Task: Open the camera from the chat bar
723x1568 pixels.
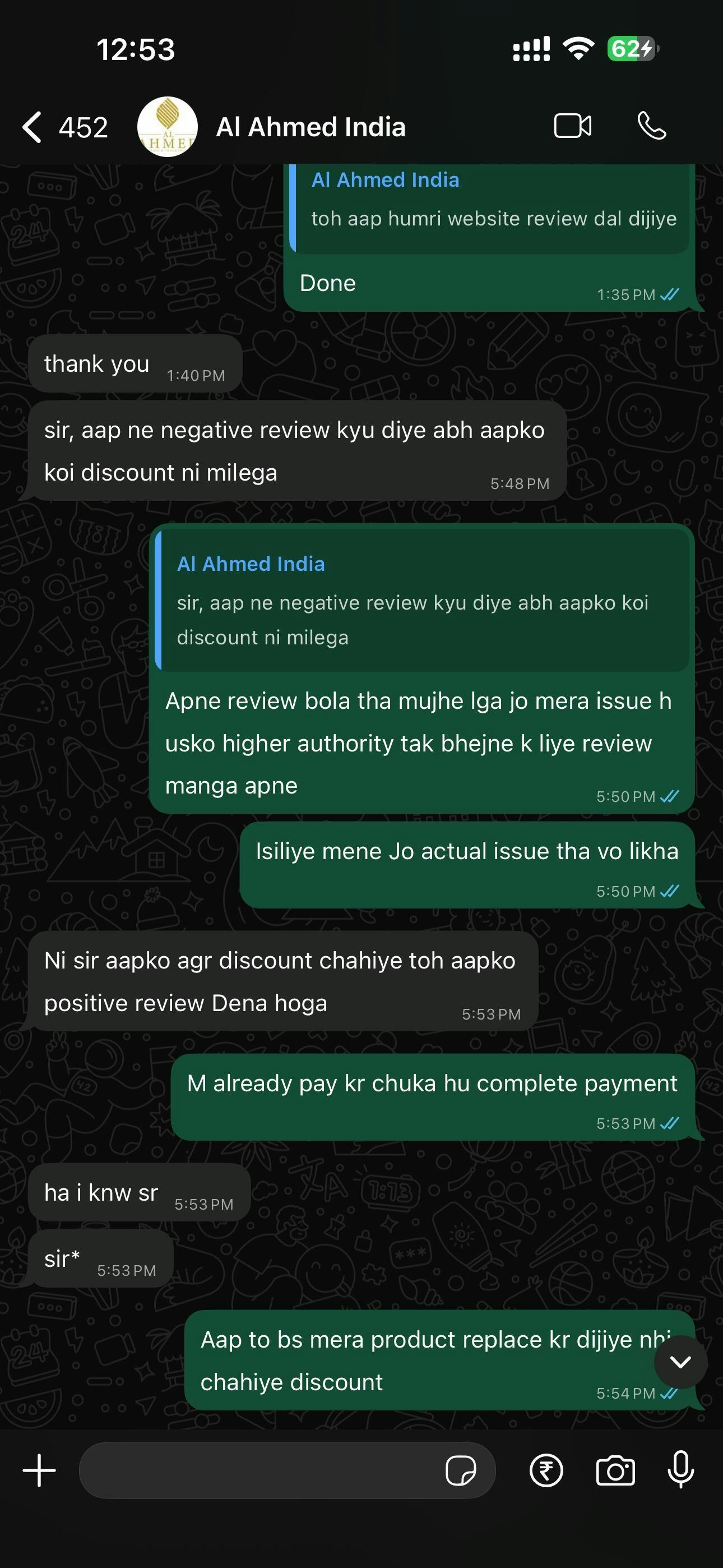Action: pos(615,1470)
